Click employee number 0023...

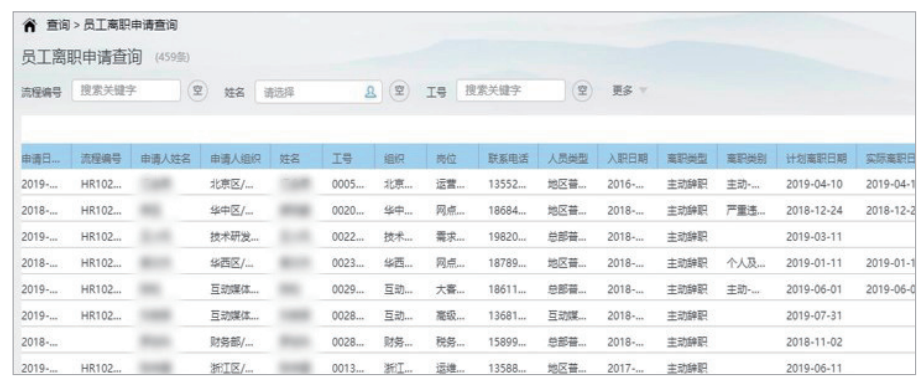348,263
